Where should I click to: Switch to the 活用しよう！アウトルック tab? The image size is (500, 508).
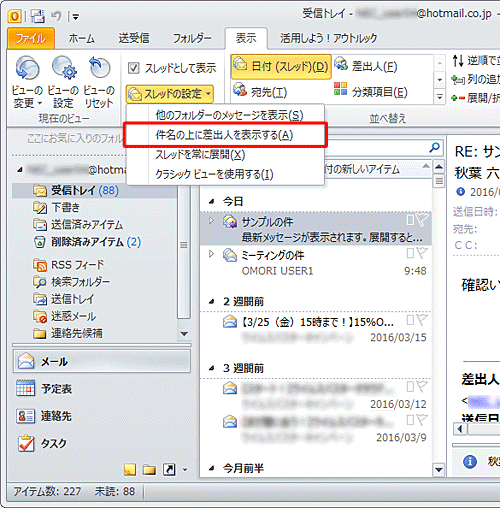click(x=328, y=38)
